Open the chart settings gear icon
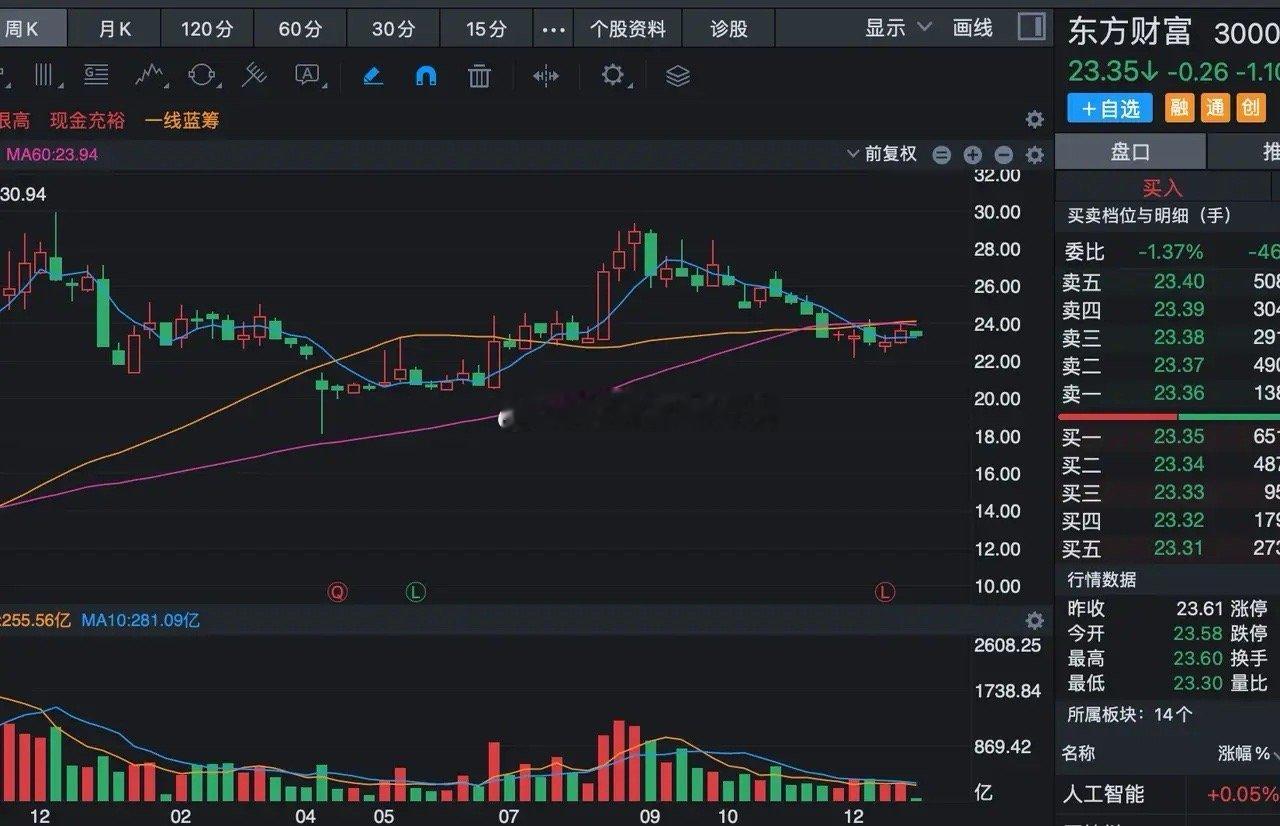The height and width of the screenshot is (826, 1280). (x=613, y=75)
